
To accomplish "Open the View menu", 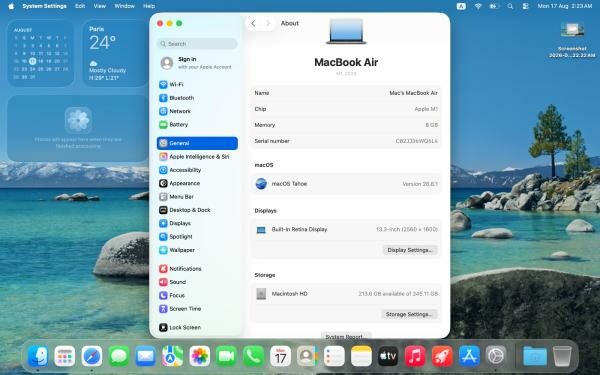I will coord(100,6).
